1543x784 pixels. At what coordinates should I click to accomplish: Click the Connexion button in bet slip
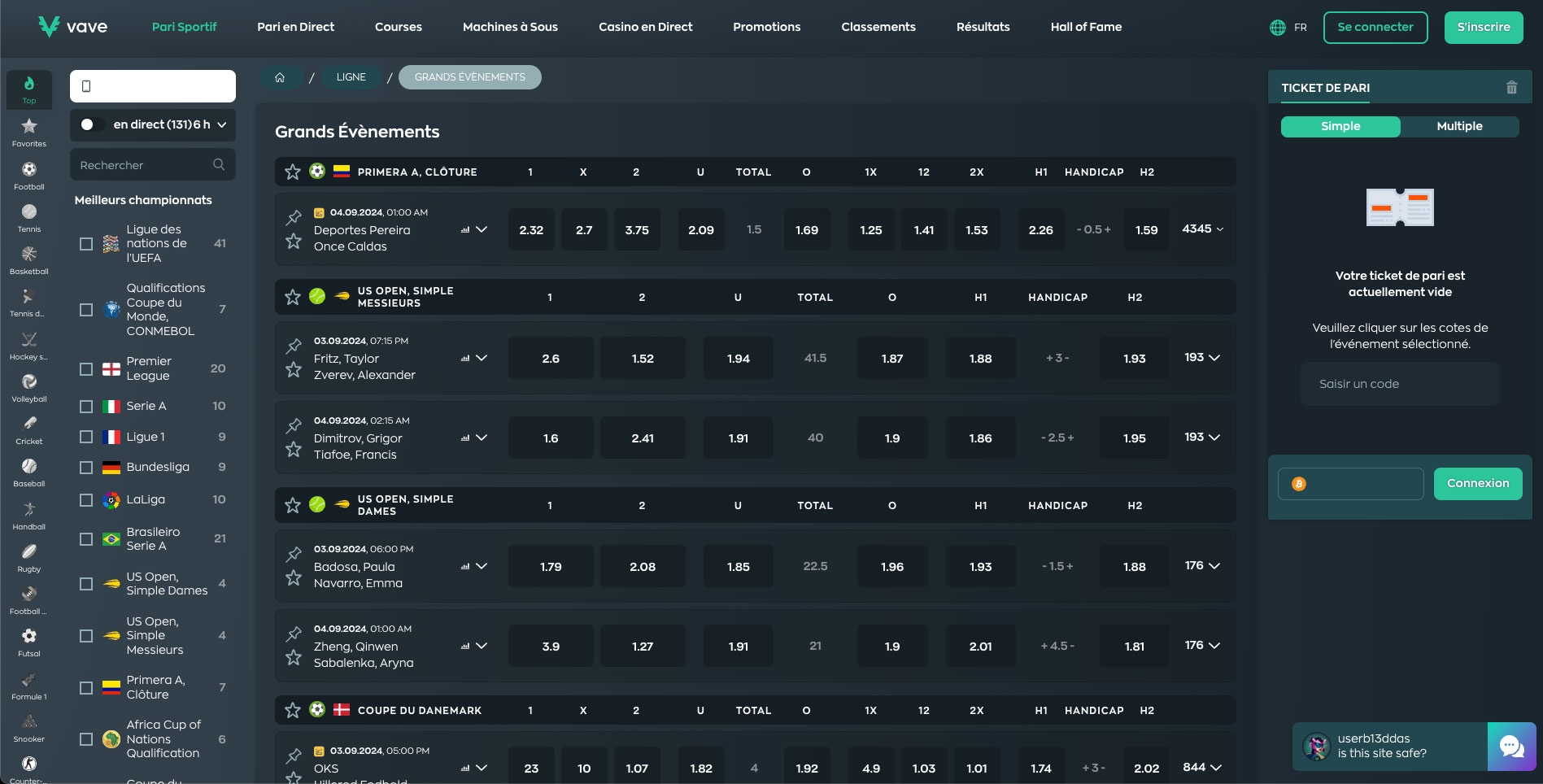(1478, 484)
